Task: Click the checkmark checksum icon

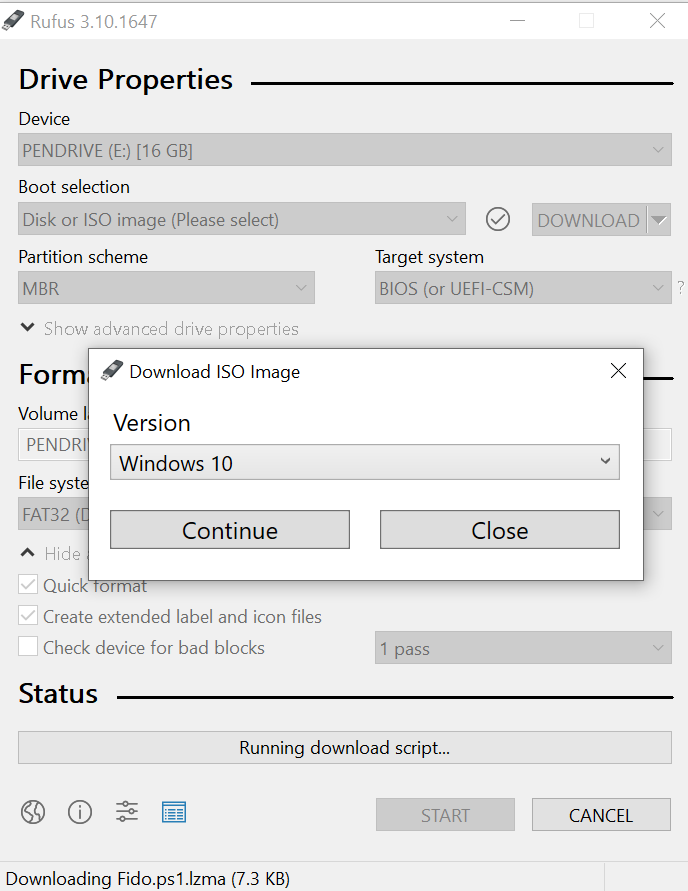Action: click(x=498, y=219)
